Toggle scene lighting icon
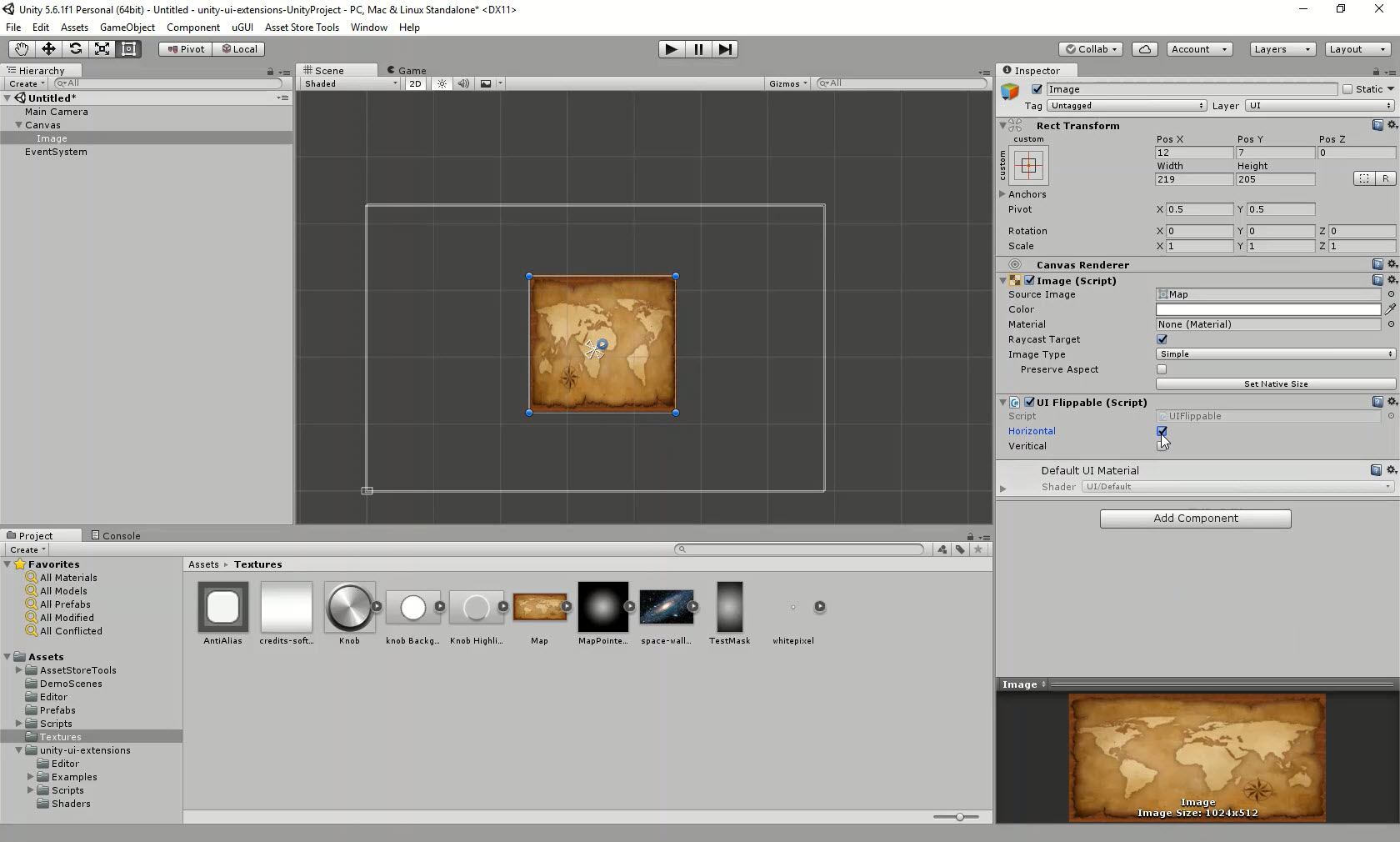Screen dimensions: 1400x842 point(442,83)
